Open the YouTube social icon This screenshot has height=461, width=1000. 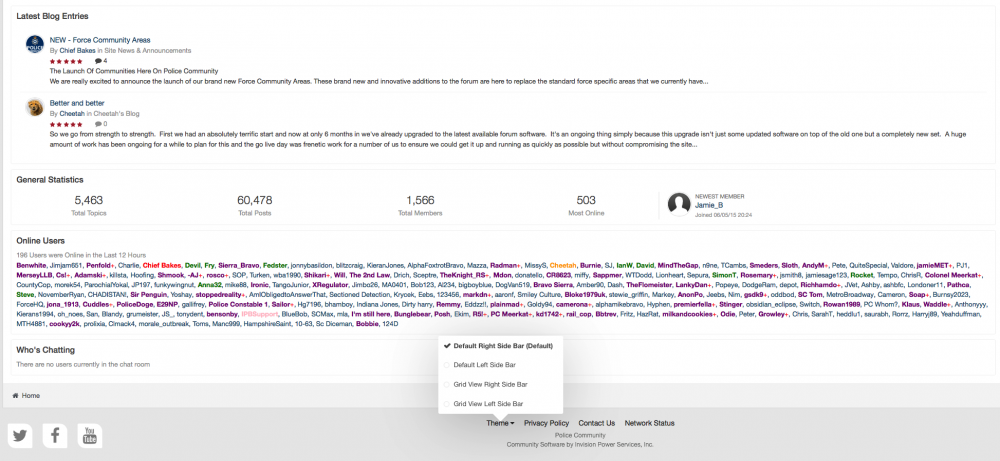coord(90,436)
